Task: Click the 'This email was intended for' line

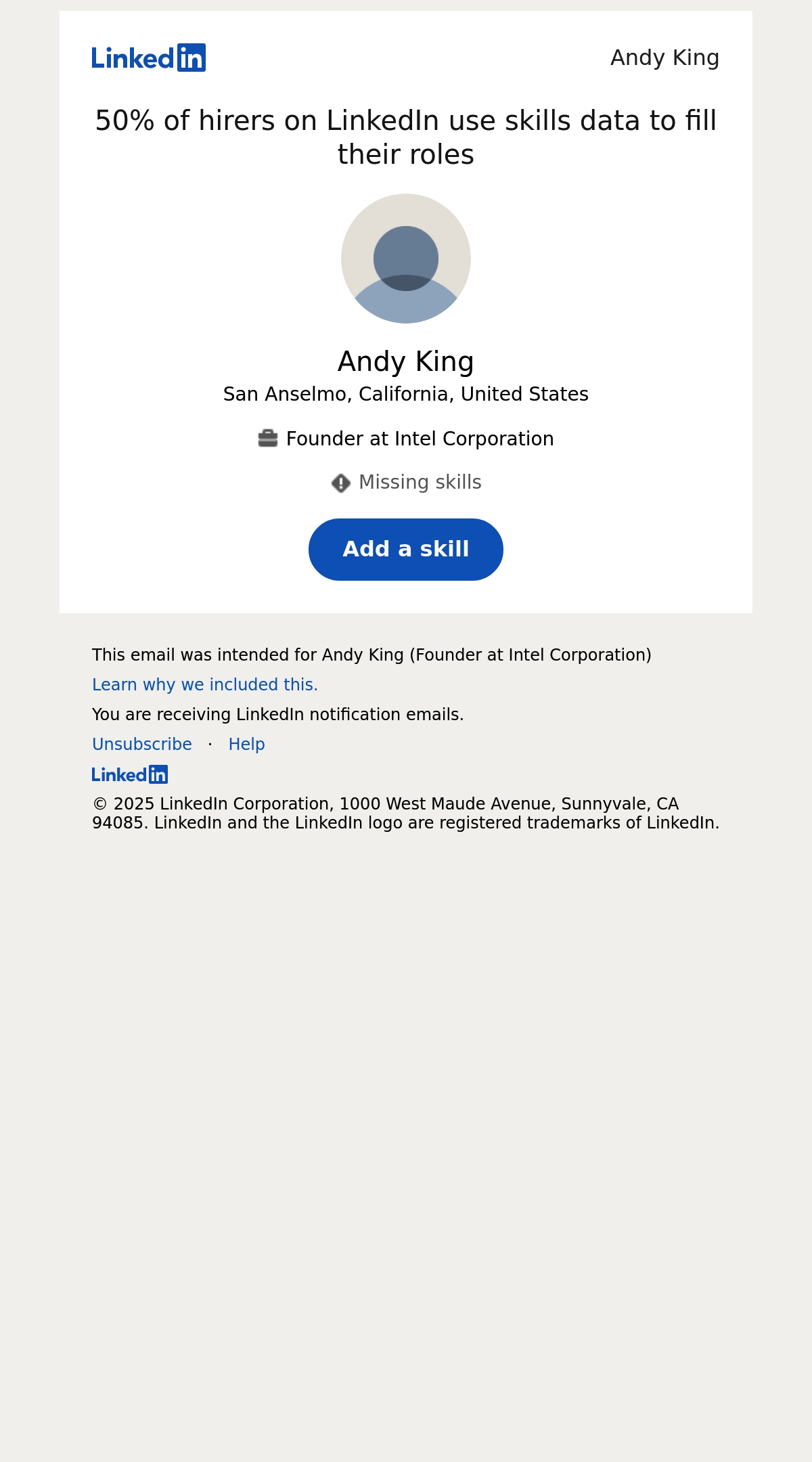Action: tap(371, 655)
